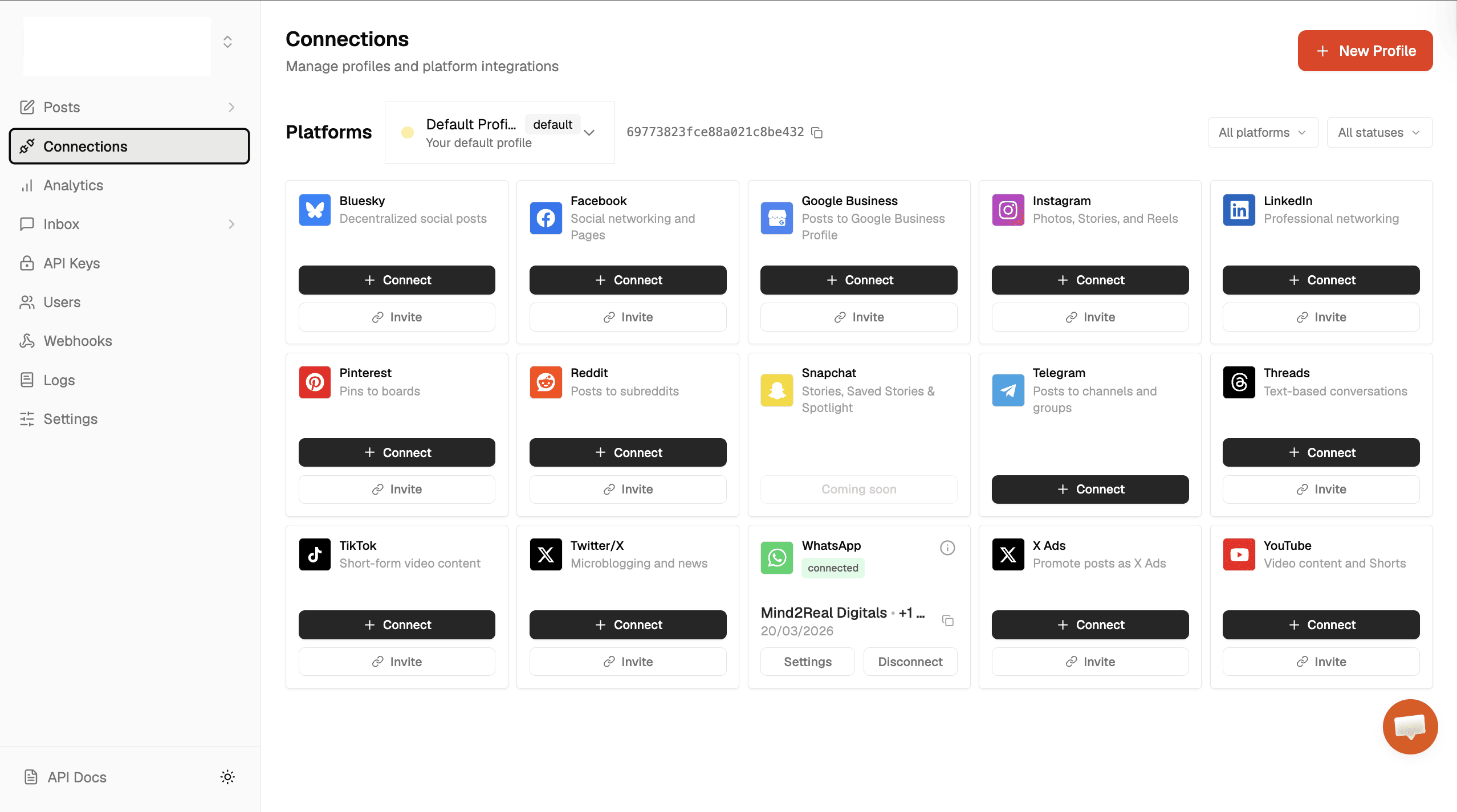Image resolution: width=1457 pixels, height=812 pixels.
Task: Connect an Instagram account
Action: click(x=1090, y=280)
